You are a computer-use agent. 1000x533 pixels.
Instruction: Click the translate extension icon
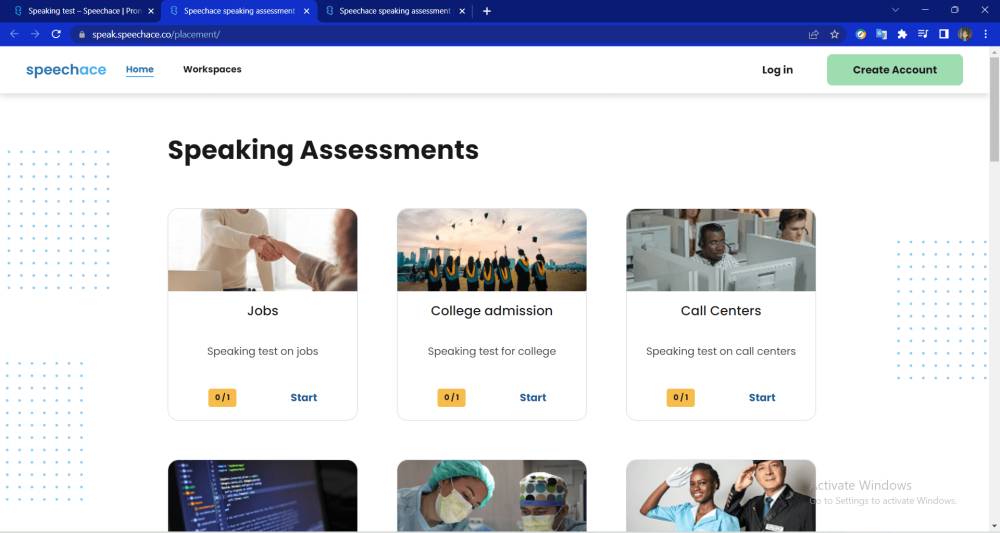point(881,34)
